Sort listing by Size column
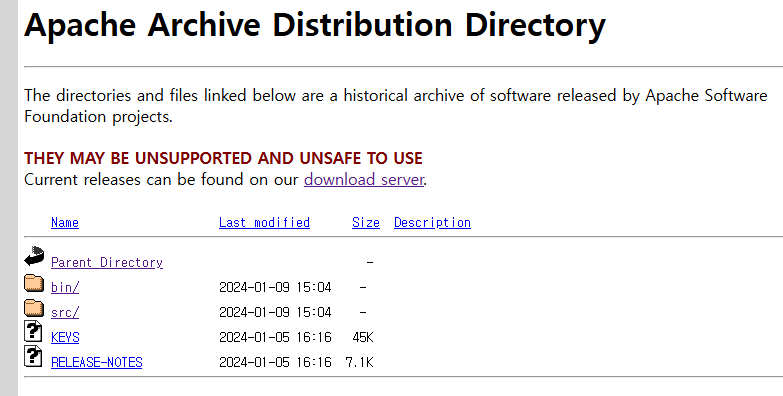This screenshot has height=396, width=783. tap(366, 222)
